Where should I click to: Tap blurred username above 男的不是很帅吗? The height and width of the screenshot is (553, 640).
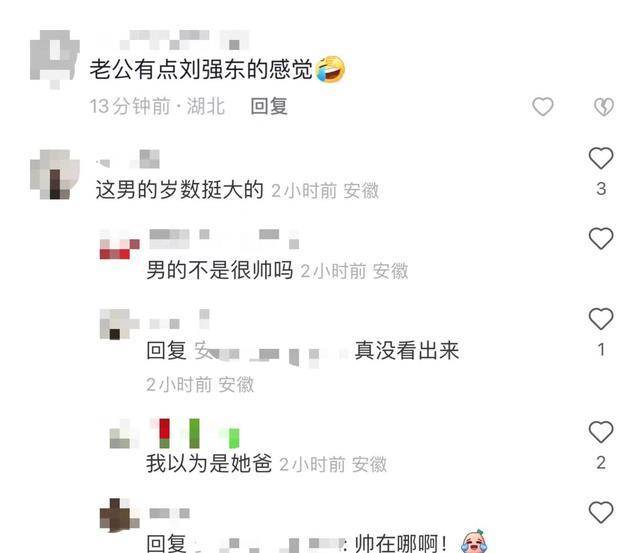click(224, 239)
